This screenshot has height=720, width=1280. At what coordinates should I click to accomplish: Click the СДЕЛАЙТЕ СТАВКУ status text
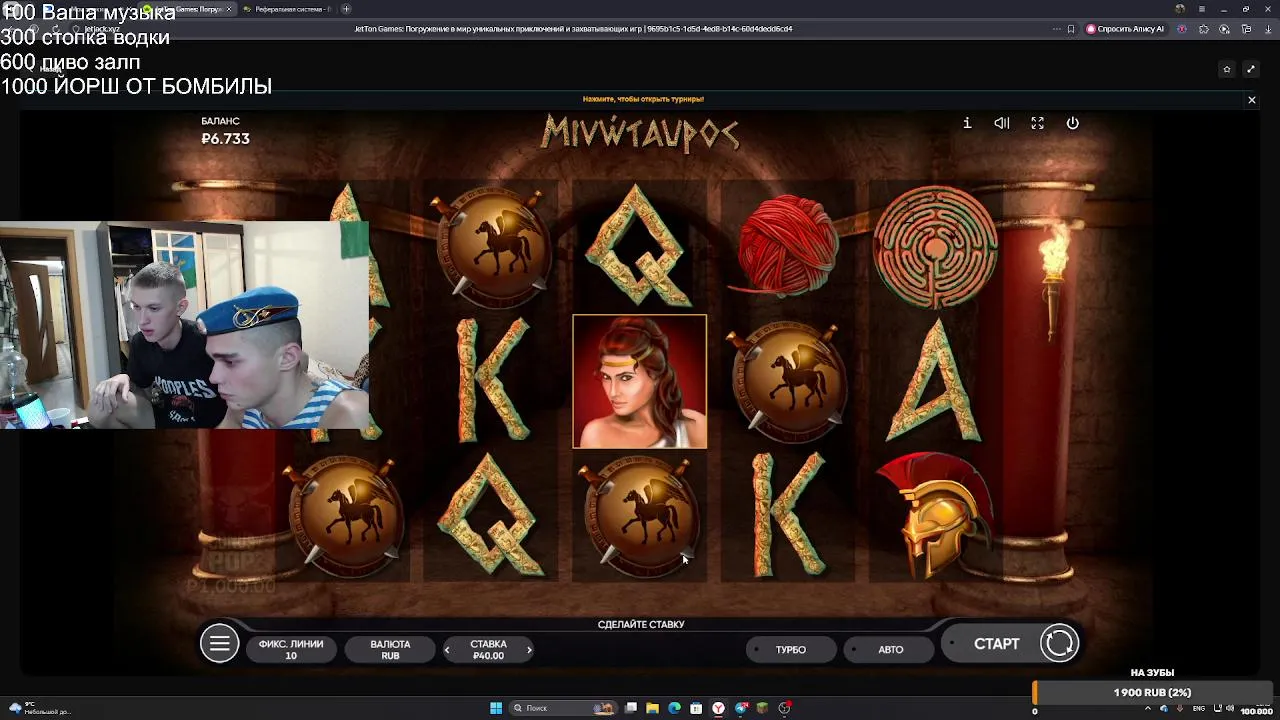coord(641,624)
